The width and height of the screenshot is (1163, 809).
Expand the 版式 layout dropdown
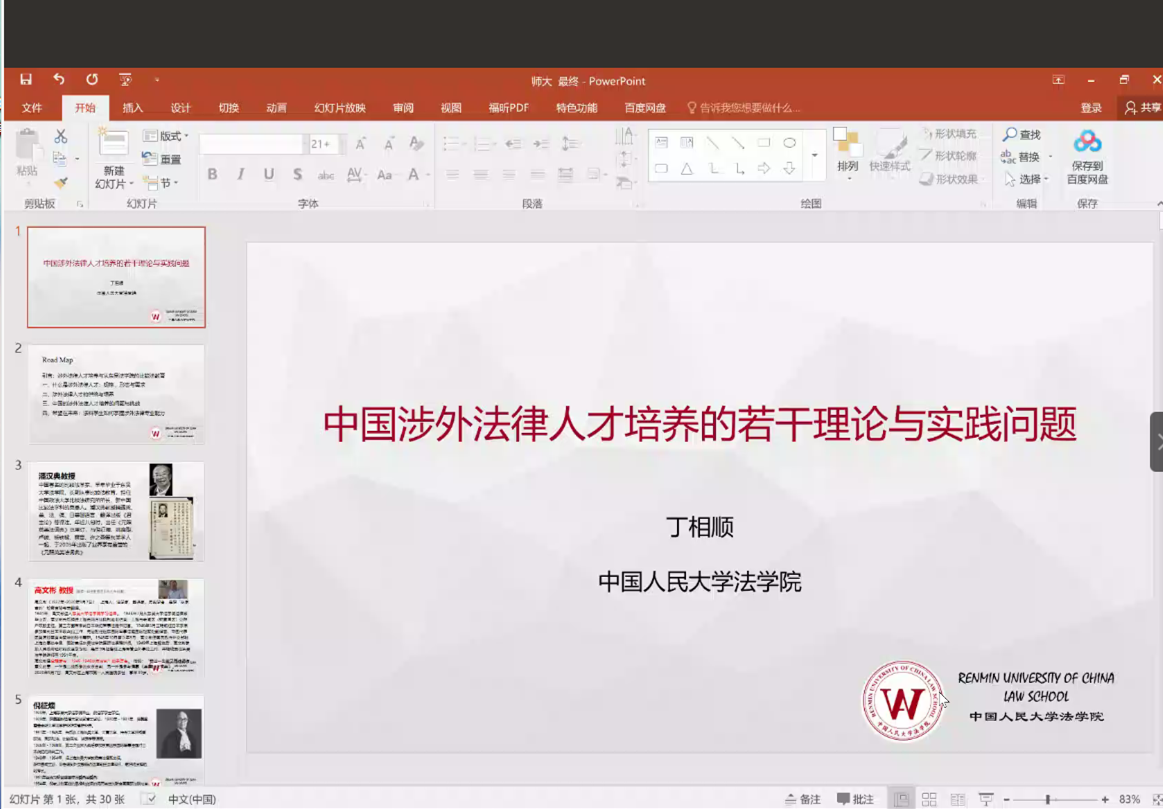[x=165, y=136]
